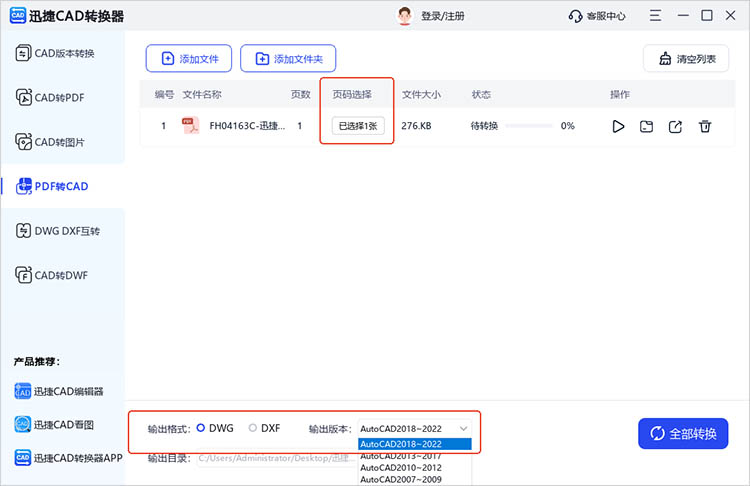The width and height of the screenshot is (750, 486).
Task: Click the 操作 column header
Action: coord(620,94)
